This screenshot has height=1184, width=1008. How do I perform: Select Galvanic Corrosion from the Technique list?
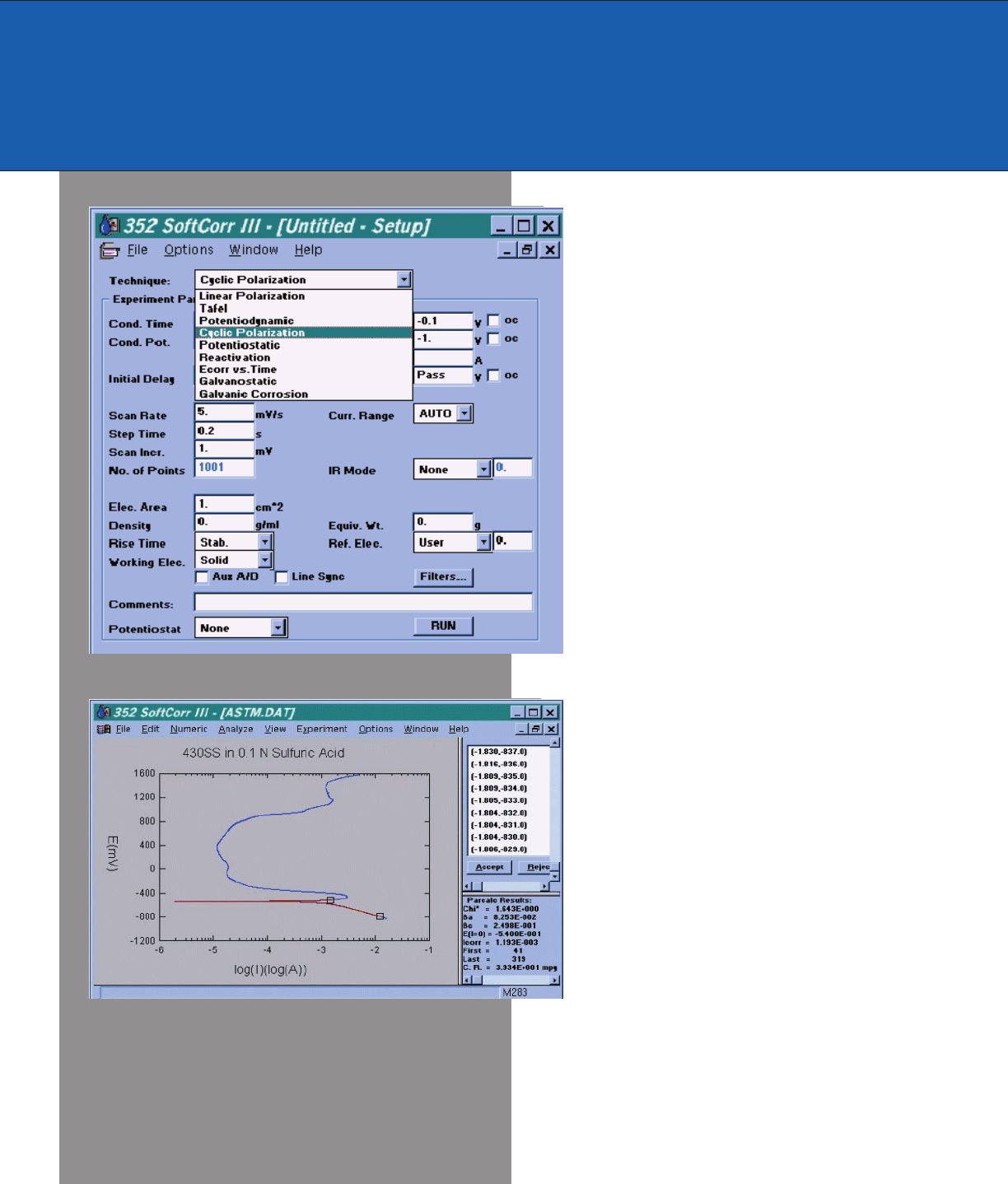pyautogui.click(x=254, y=394)
